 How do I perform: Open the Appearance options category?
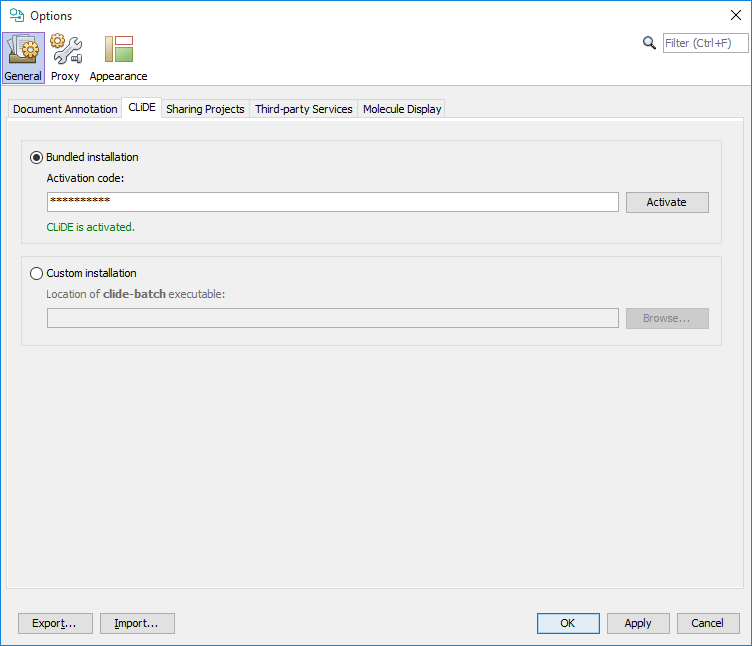pos(118,58)
